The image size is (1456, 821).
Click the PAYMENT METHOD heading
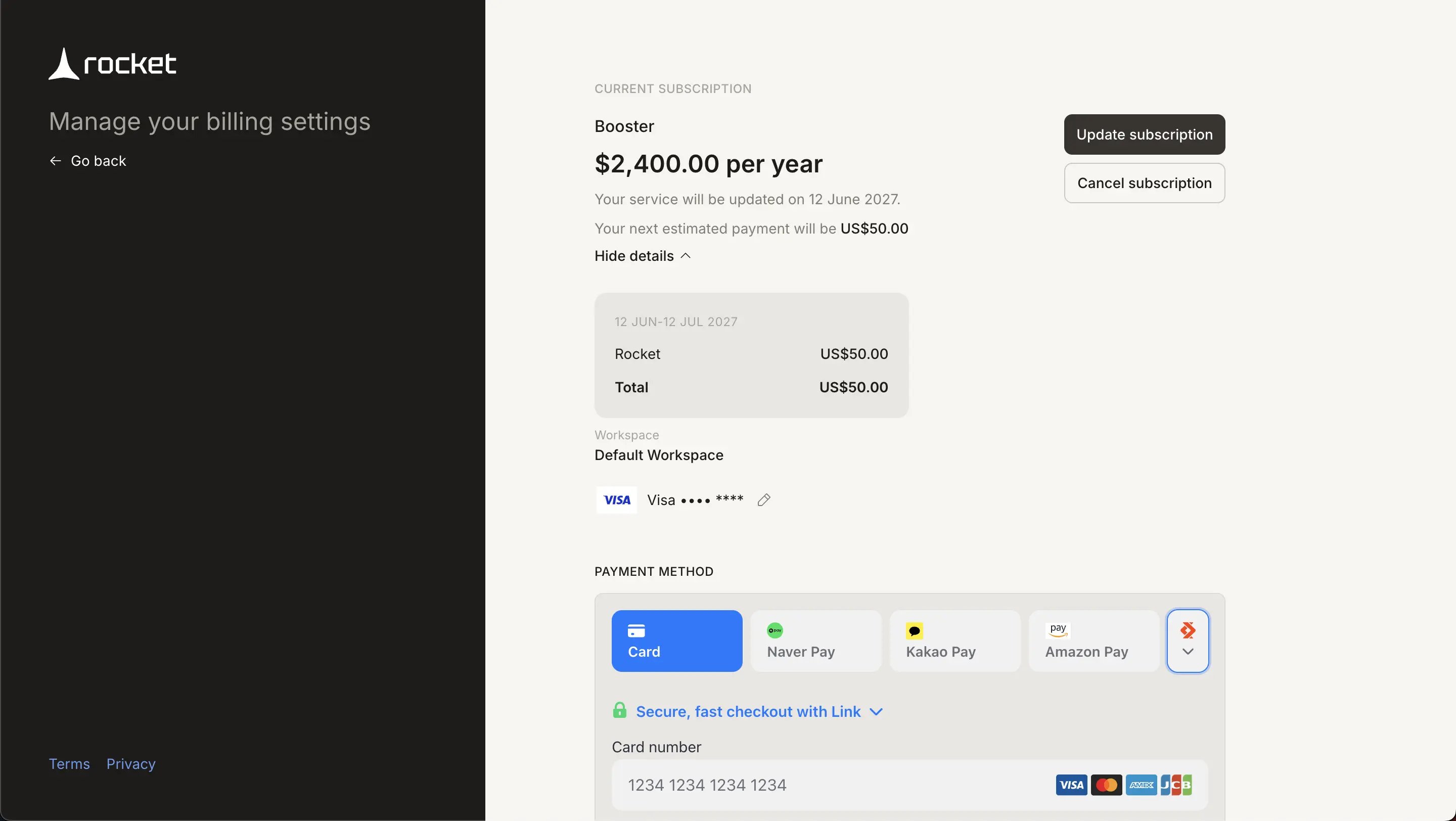pyautogui.click(x=654, y=571)
